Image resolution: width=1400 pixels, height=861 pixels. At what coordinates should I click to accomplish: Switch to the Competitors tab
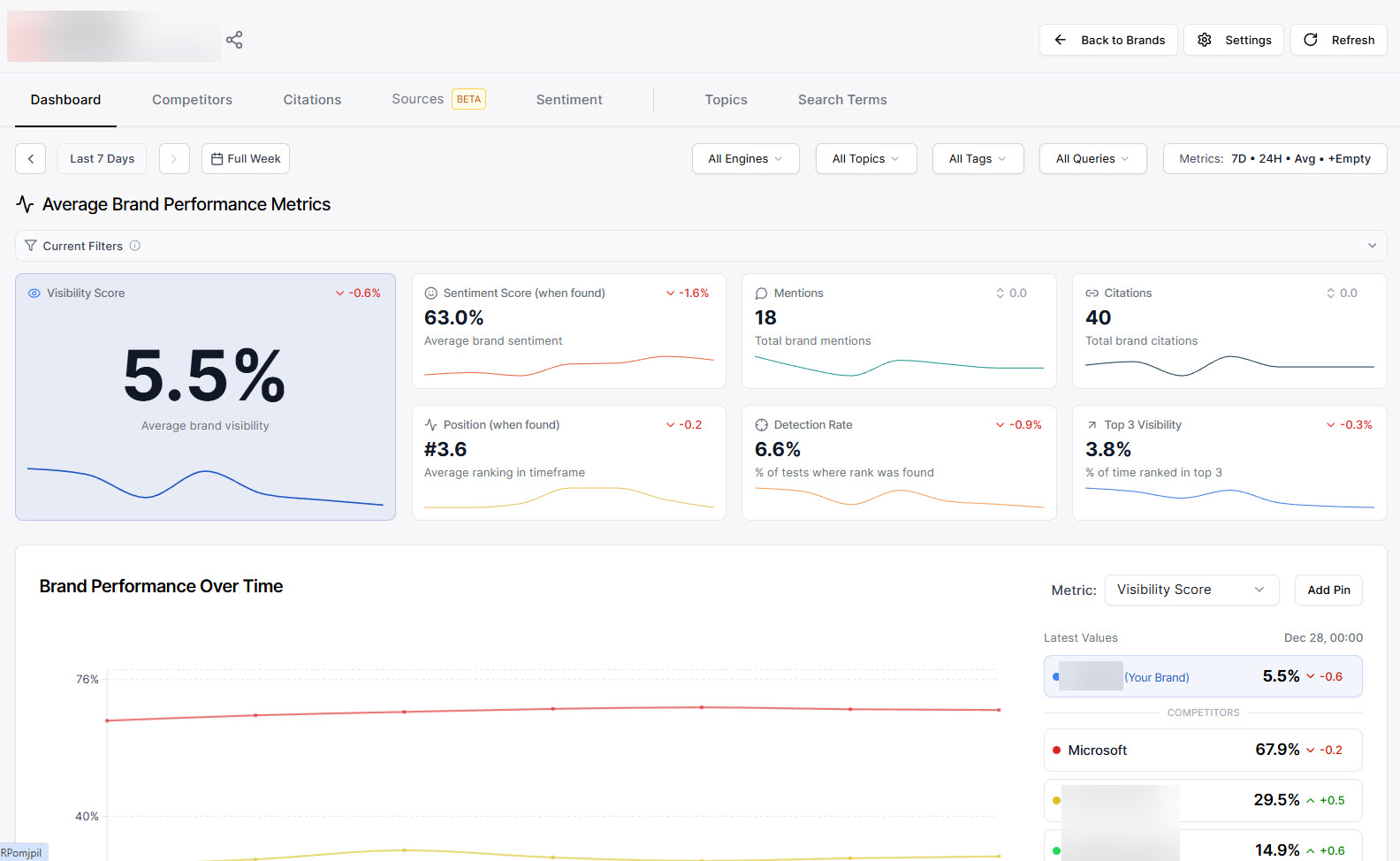point(192,100)
